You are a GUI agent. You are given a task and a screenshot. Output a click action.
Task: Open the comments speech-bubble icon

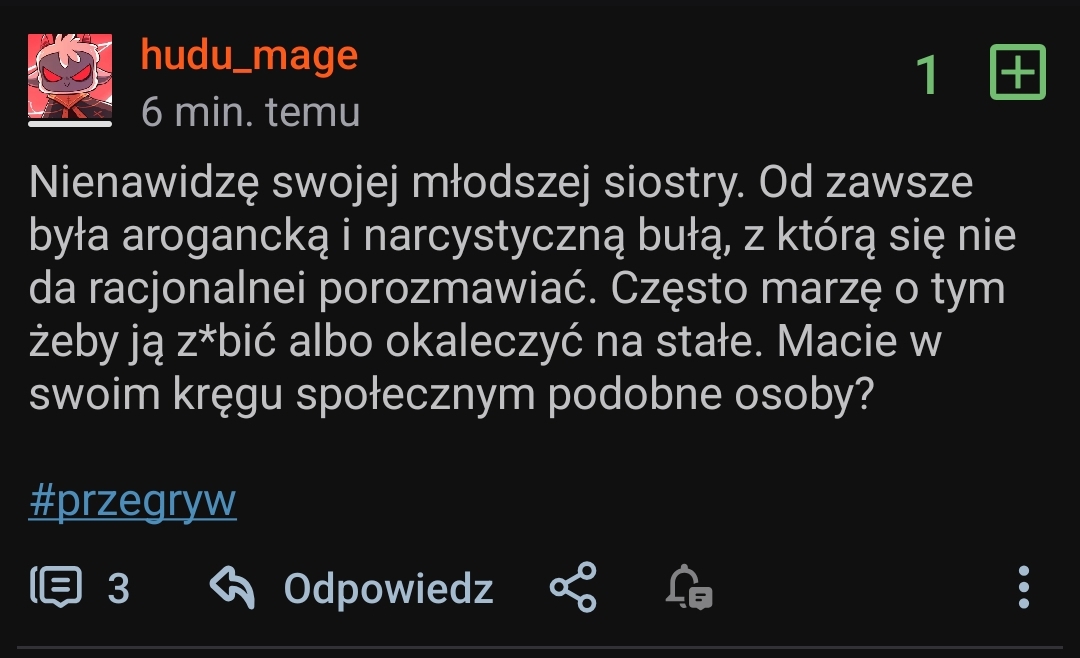(55, 588)
